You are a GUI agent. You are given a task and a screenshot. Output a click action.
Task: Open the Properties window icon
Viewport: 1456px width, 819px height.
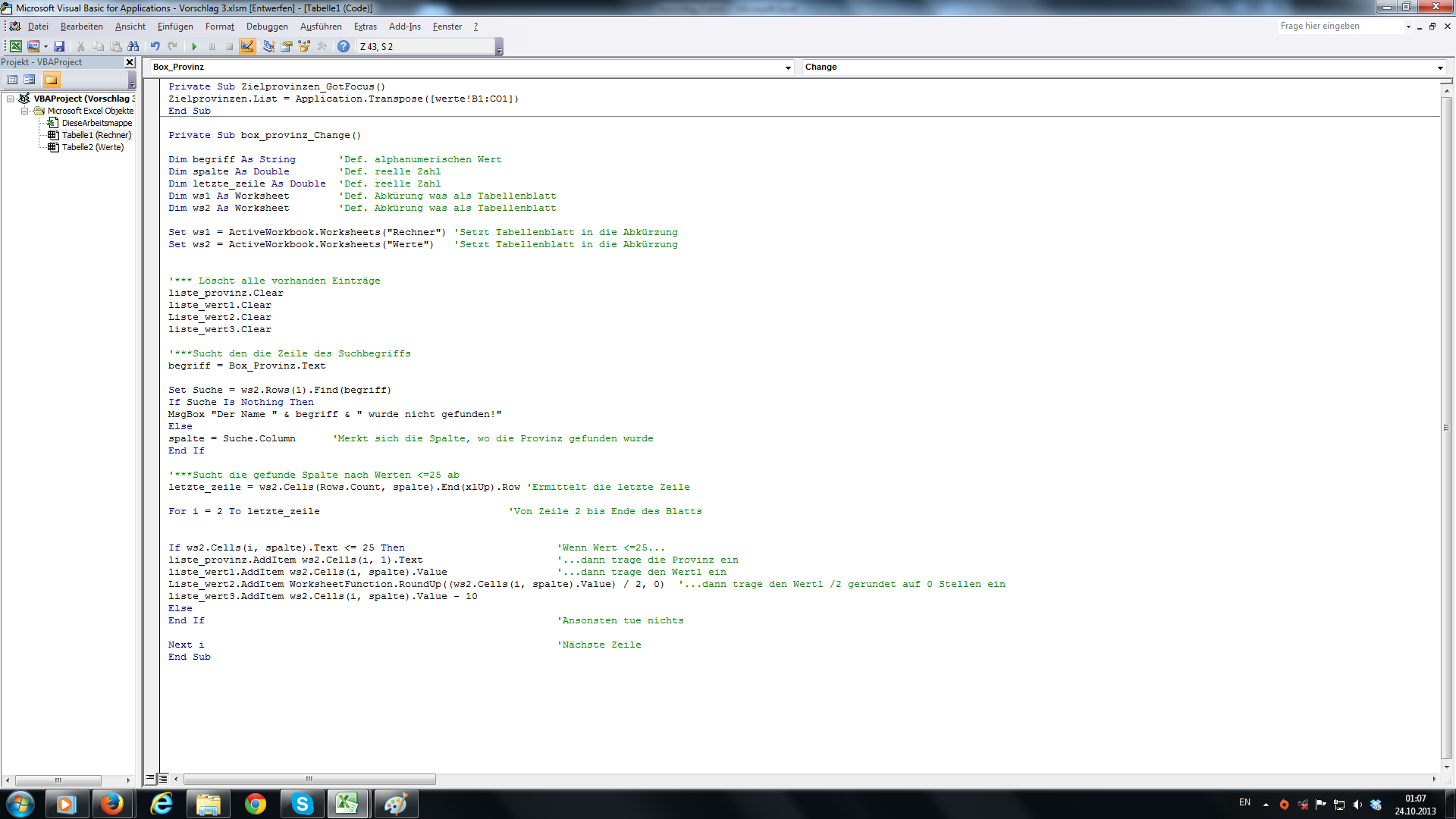coord(287,46)
